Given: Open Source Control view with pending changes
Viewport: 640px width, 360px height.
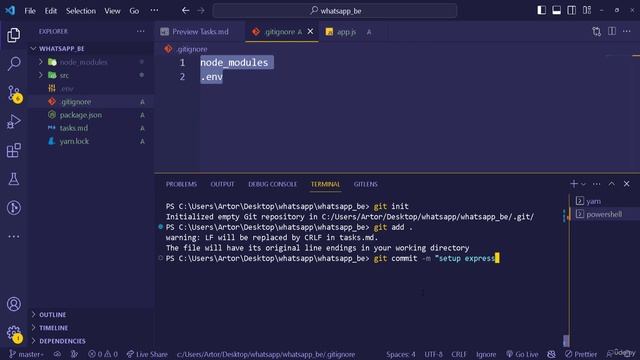Looking at the screenshot, I should [13, 93].
